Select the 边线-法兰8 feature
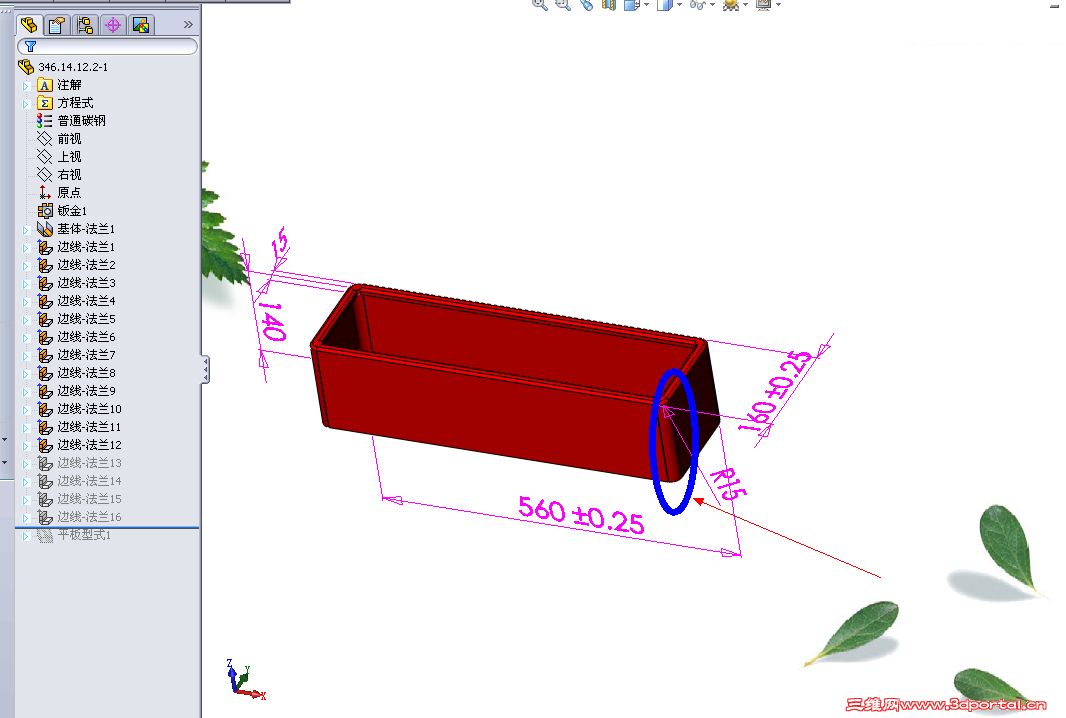Viewport: 1066px width, 718px height. [86, 373]
